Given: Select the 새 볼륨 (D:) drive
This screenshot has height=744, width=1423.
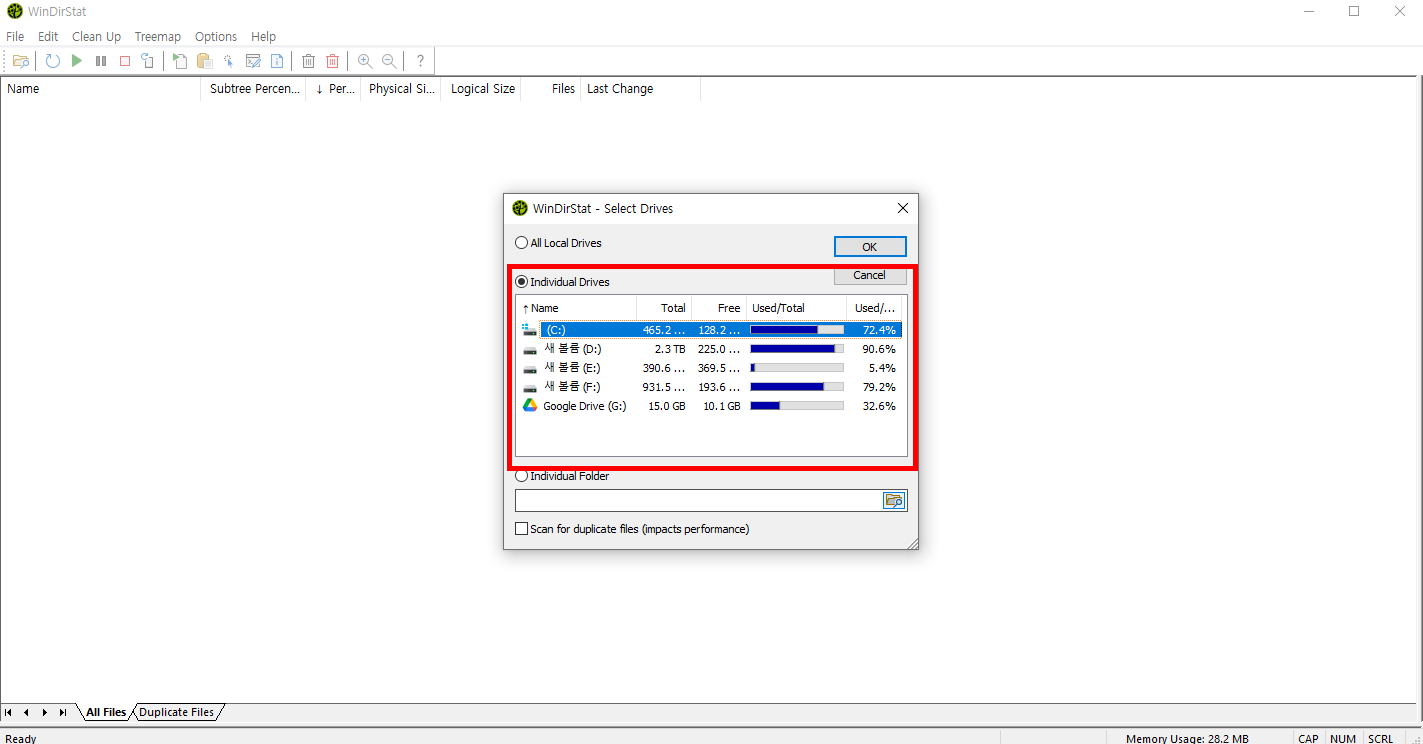Looking at the screenshot, I should [x=711, y=349].
